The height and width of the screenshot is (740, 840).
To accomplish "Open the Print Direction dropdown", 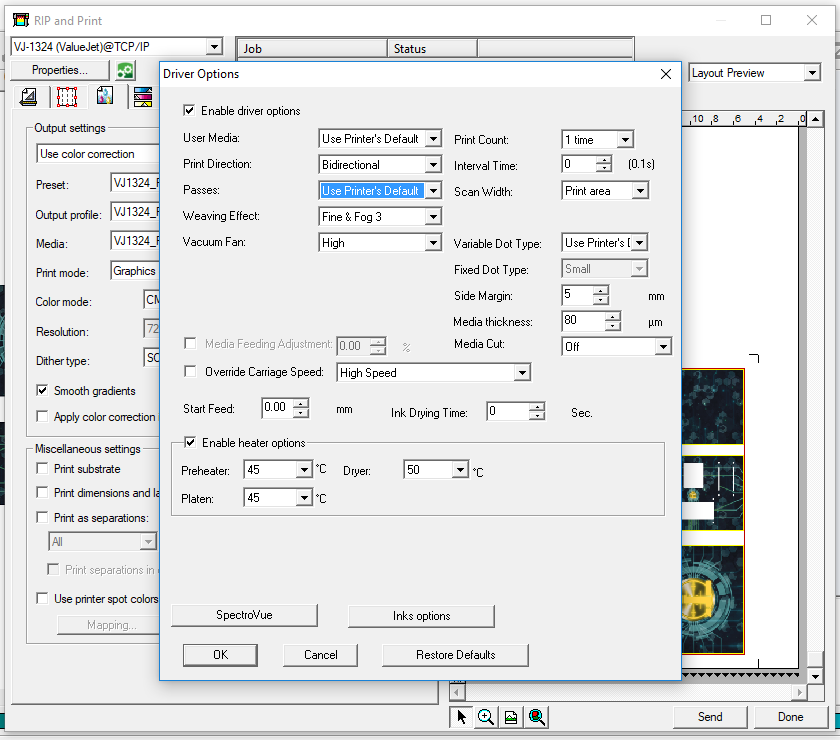I will coord(433,165).
